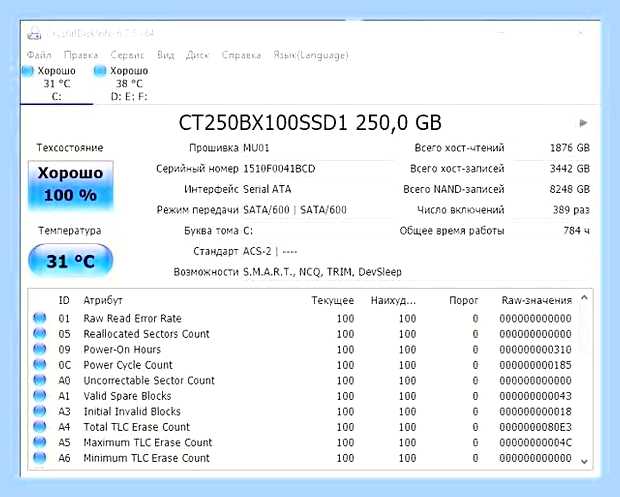Click firmware value MU01
This screenshot has width=620, height=497.
(256, 148)
